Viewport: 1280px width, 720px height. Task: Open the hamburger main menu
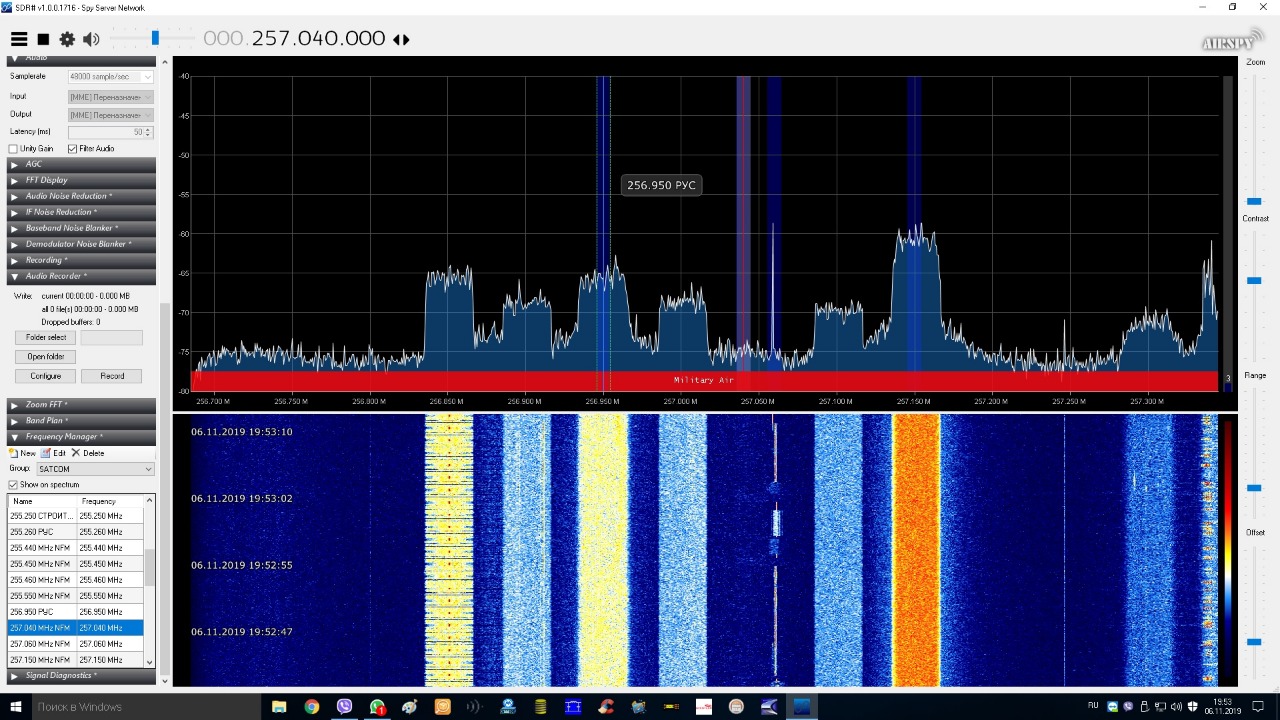click(x=19, y=39)
